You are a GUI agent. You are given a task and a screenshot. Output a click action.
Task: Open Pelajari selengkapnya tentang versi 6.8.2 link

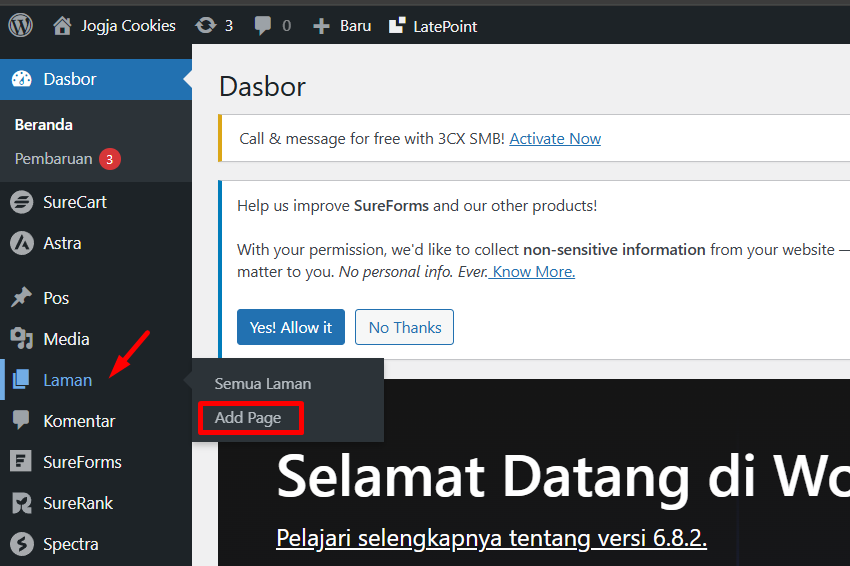pyautogui.click(x=492, y=538)
